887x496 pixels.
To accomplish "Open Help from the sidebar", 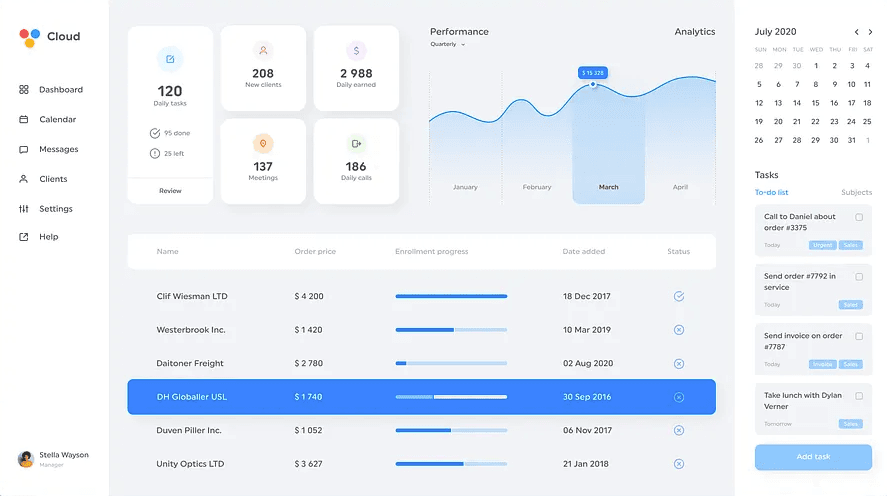I will (x=38, y=237).
